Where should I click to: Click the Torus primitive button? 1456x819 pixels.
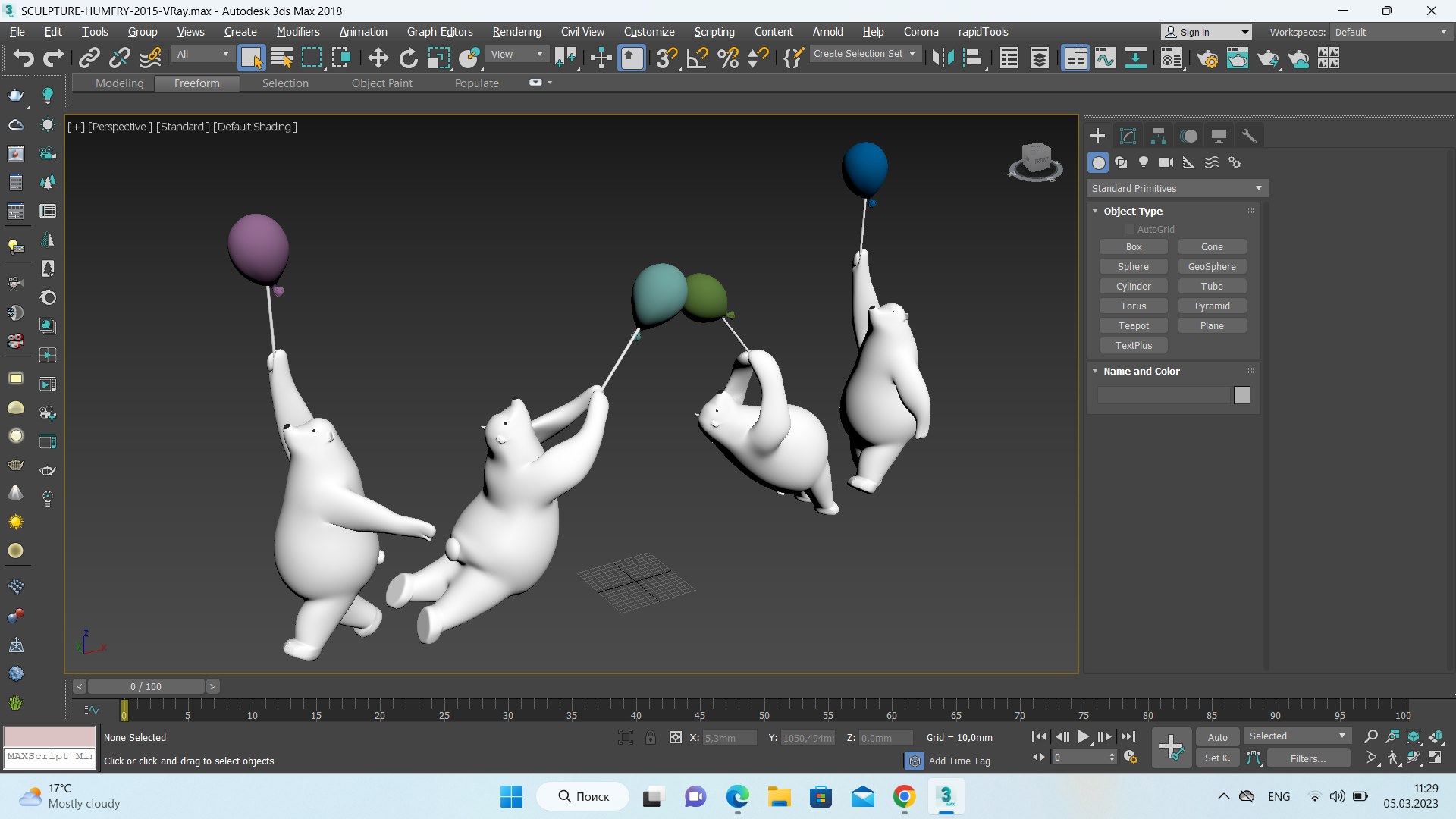1134,306
